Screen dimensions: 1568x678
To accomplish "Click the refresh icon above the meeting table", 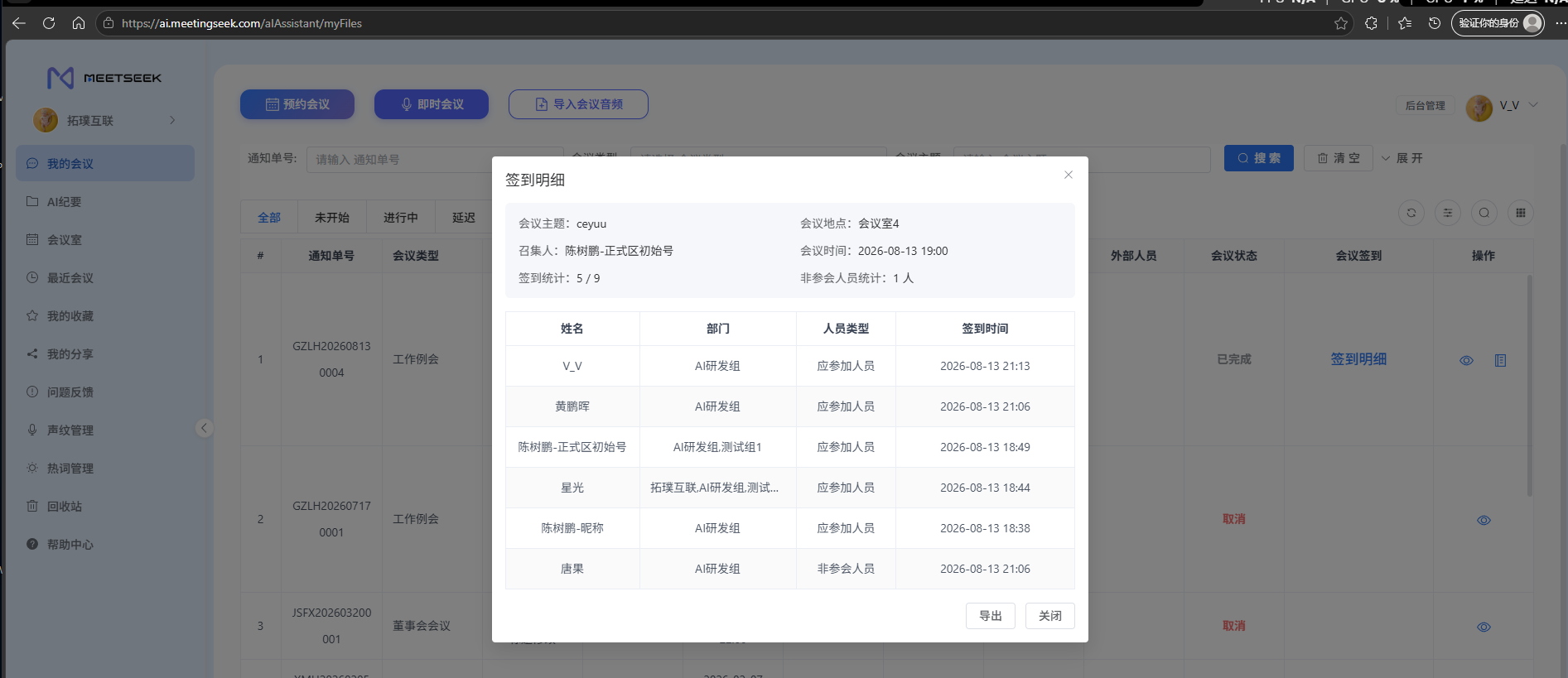I will [1411, 213].
